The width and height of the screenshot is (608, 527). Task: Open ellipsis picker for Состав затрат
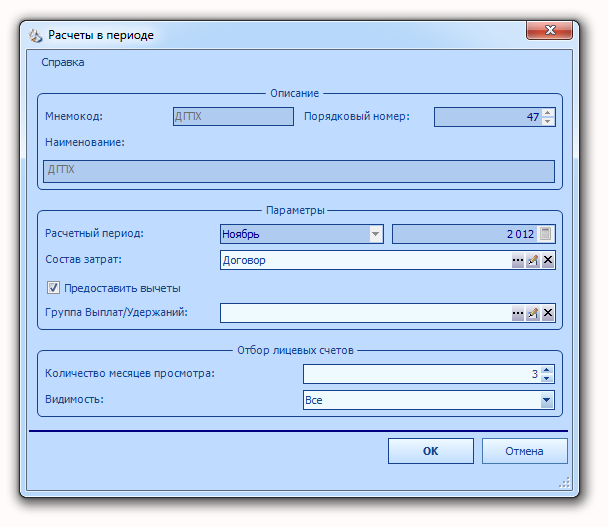pos(518,260)
